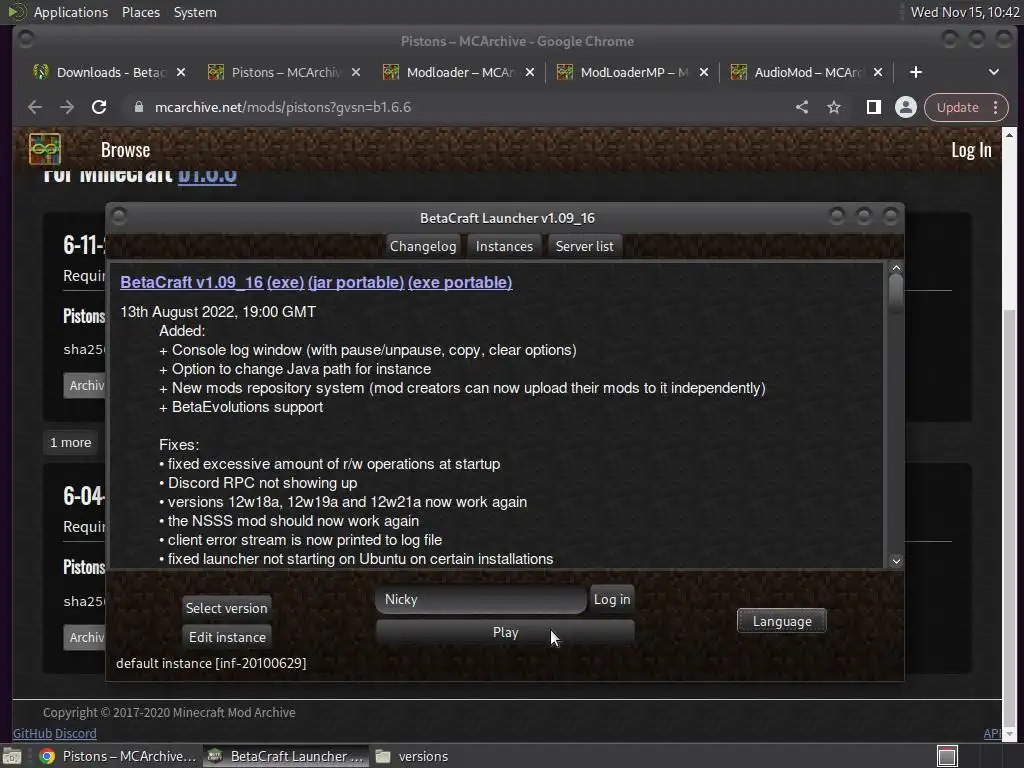Viewport: 1024px width, 768px height.
Task: Open the BetaCraft v1.09_16 download link
Action: 191,282
